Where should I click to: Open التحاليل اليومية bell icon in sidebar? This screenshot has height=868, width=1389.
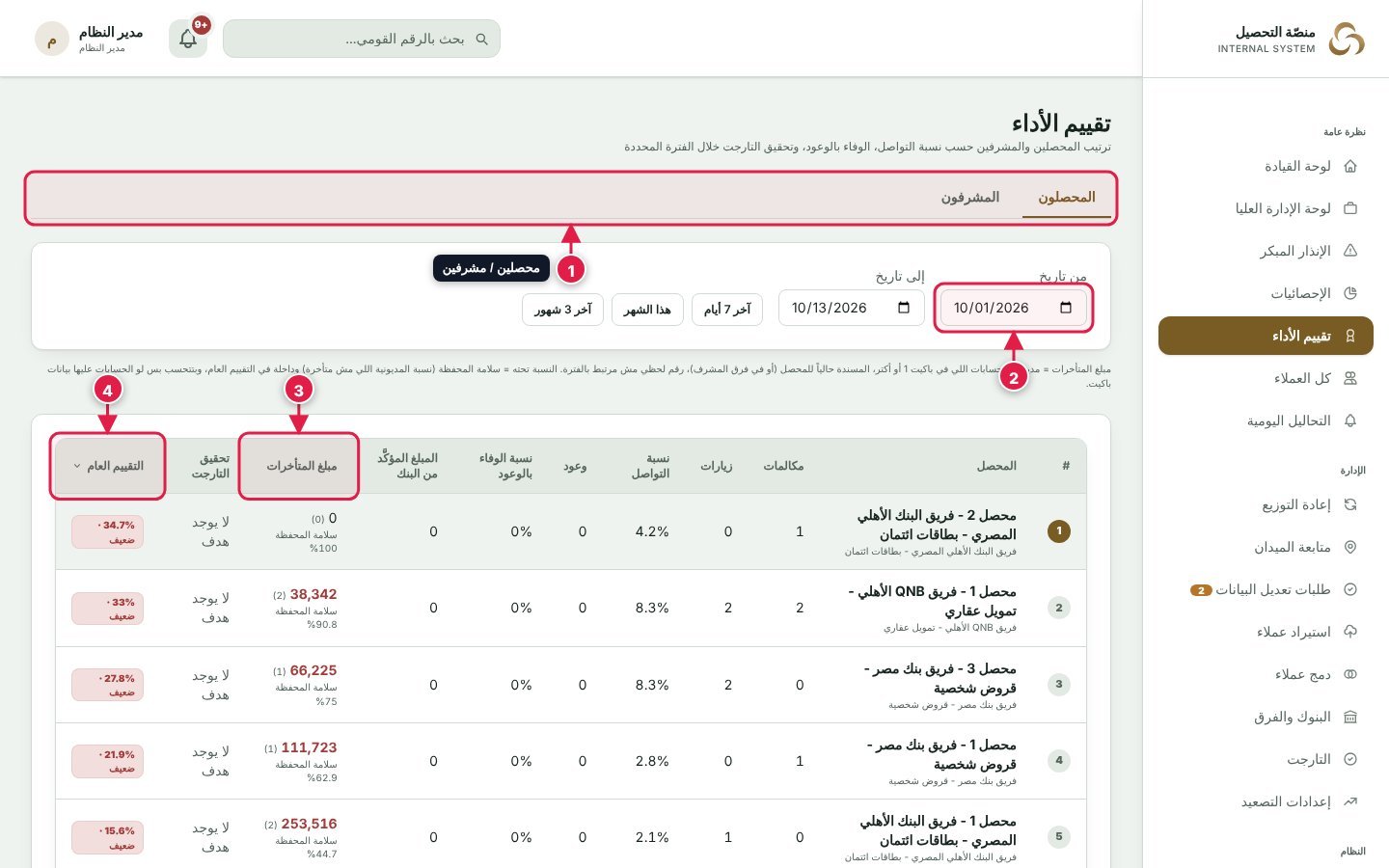(1350, 420)
